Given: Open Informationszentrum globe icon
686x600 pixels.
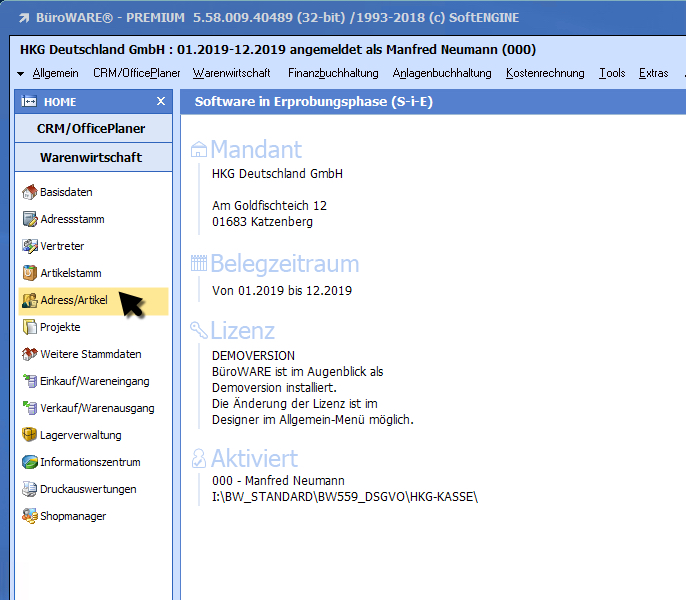Looking at the screenshot, I should [29, 462].
